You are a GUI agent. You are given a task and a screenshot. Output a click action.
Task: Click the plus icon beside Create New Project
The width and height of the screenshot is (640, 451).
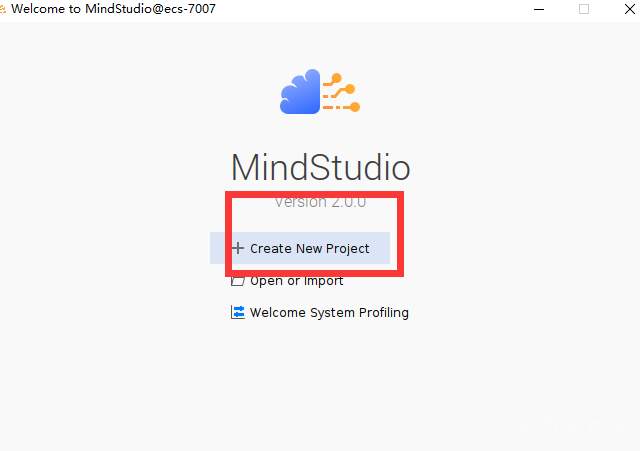coord(238,248)
